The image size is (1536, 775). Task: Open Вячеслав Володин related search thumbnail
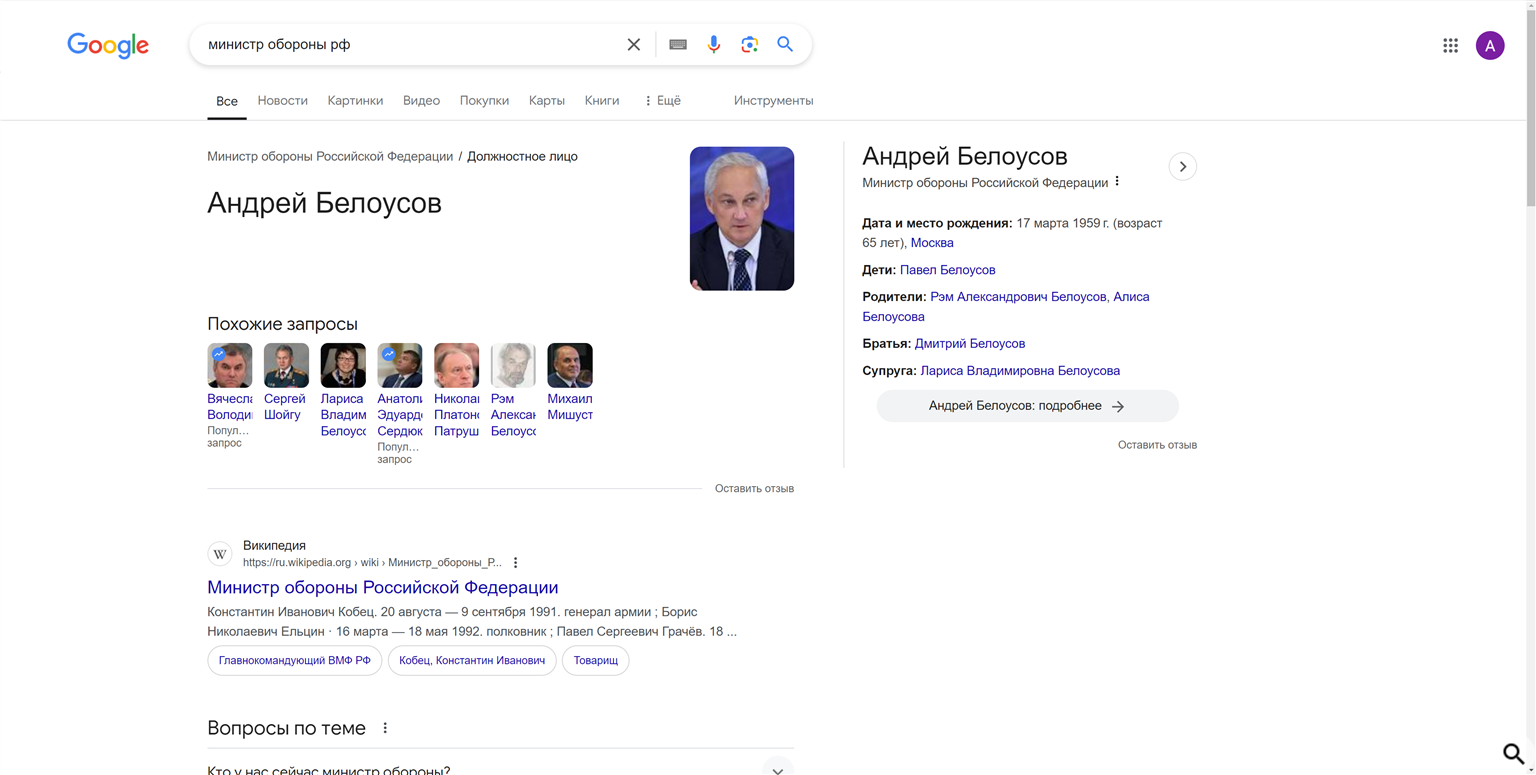[x=230, y=365]
